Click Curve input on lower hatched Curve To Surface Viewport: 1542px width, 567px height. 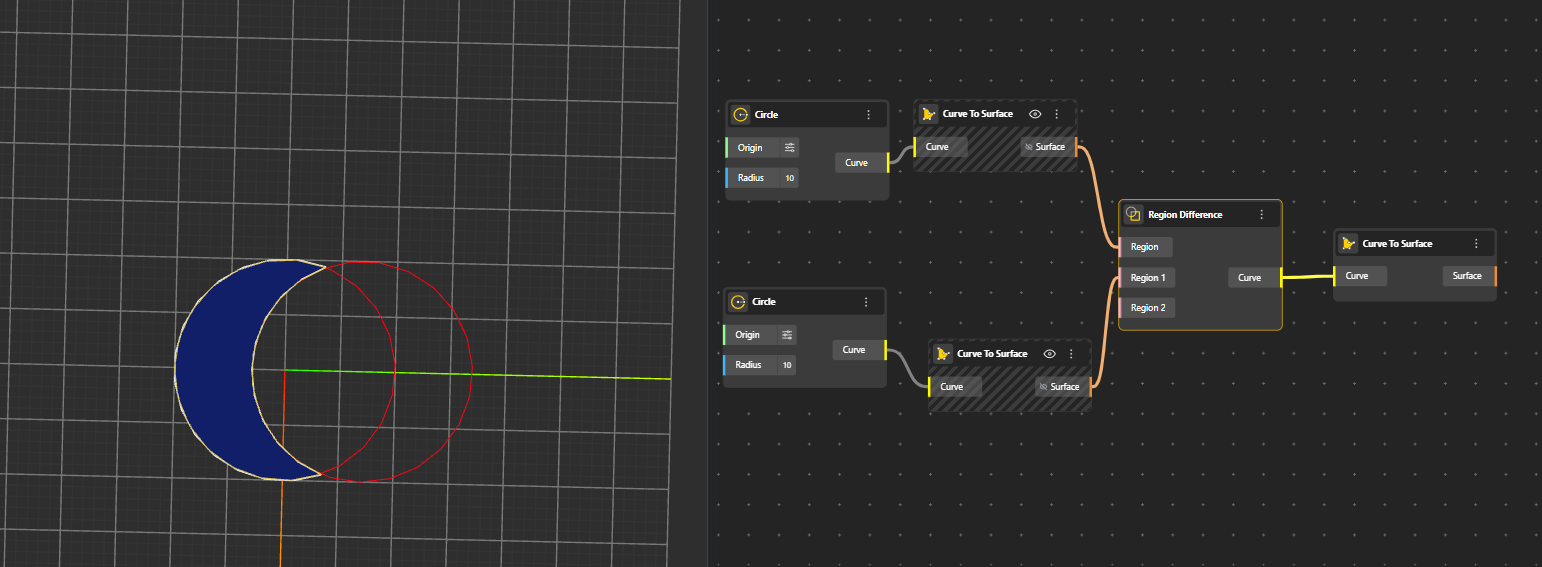click(x=955, y=387)
